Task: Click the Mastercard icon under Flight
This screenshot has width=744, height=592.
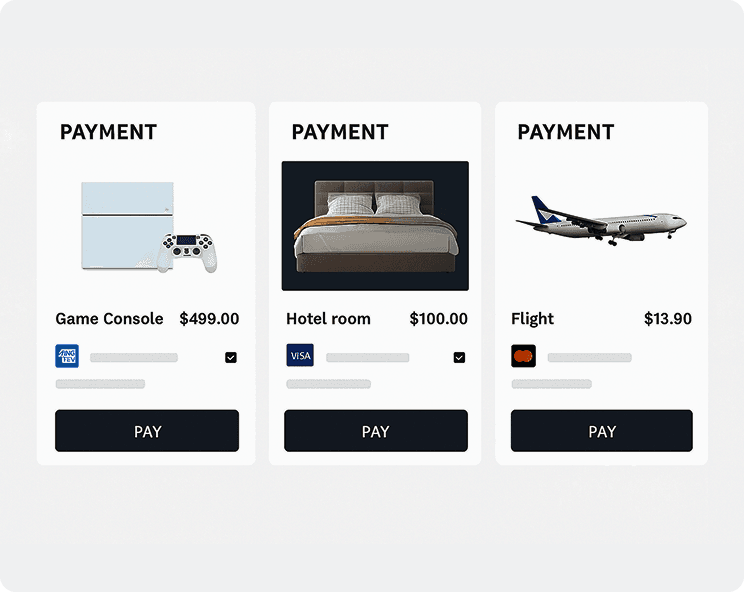Action: pyautogui.click(x=523, y=356)
